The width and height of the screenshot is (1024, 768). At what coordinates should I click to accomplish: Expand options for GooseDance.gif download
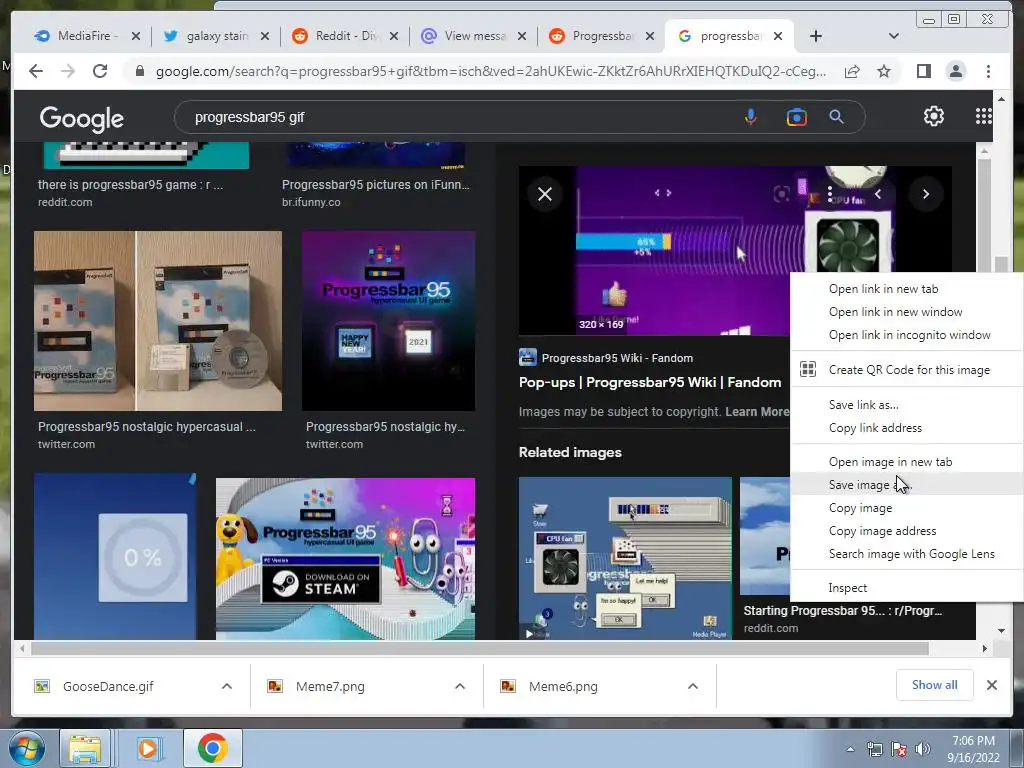[x=227, y=686]
